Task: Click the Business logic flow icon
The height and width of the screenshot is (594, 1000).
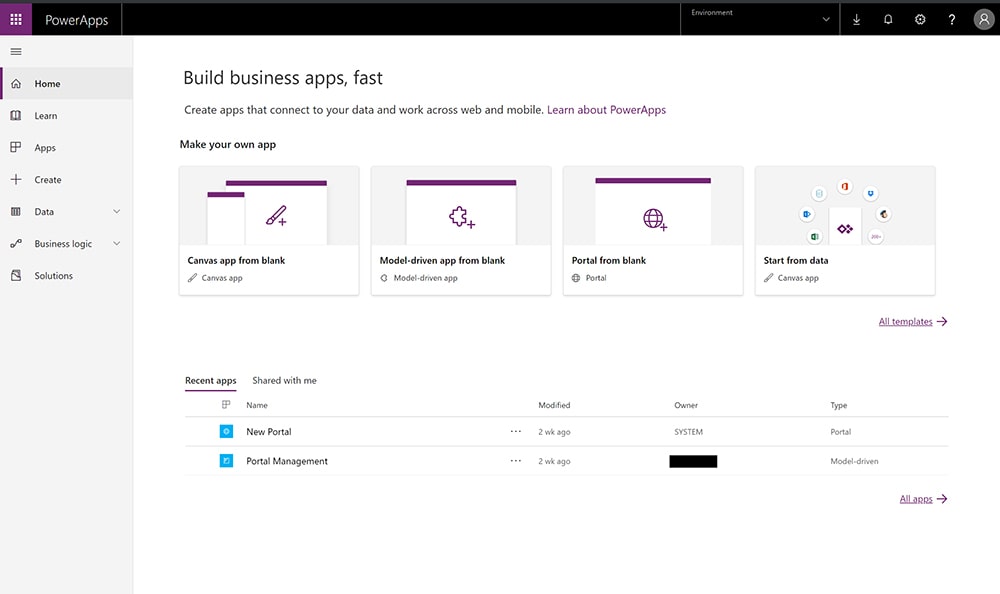Action: (x=16, y=243)
